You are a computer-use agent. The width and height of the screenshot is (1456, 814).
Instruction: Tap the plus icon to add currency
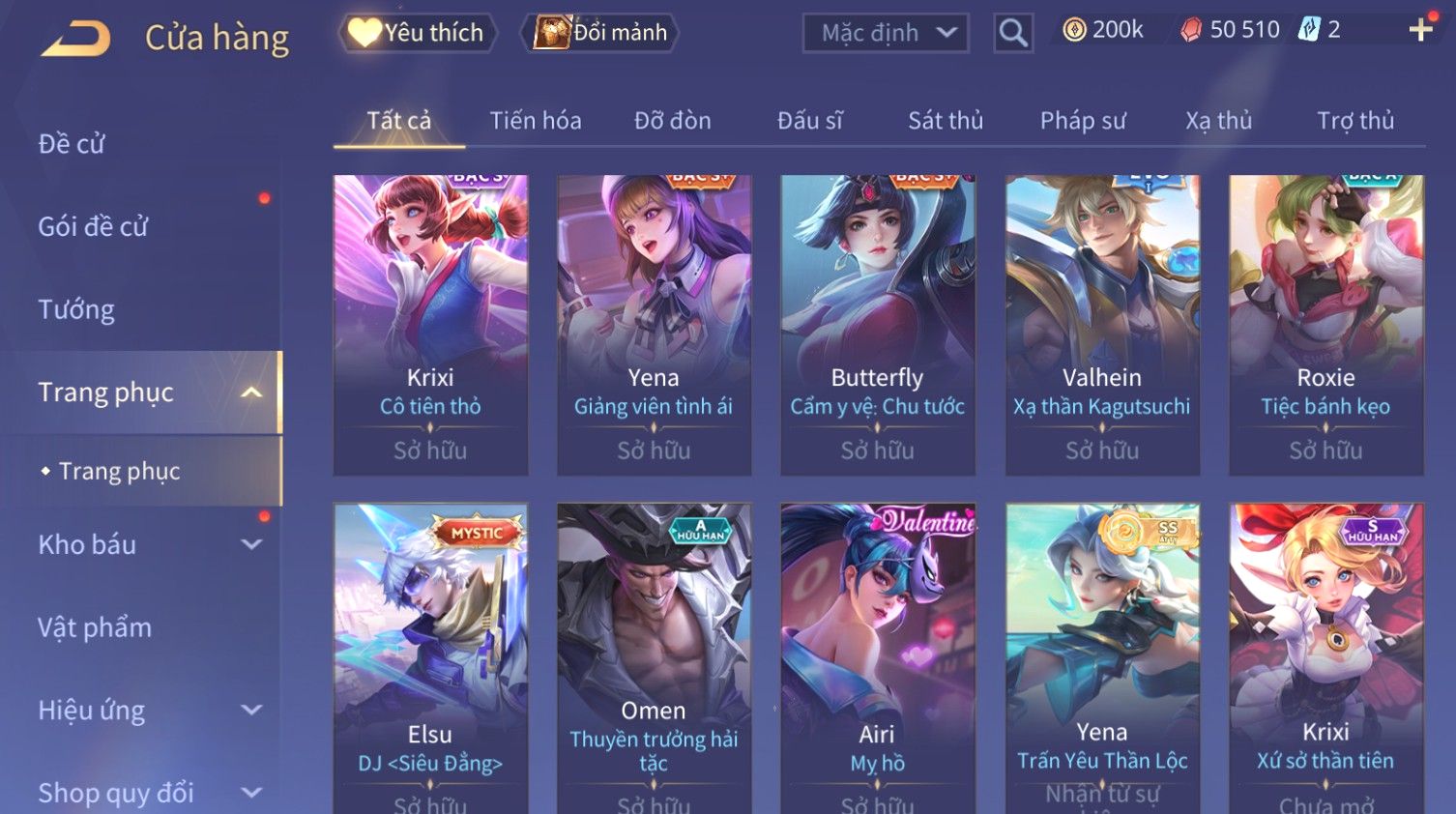pos(1420,30)
